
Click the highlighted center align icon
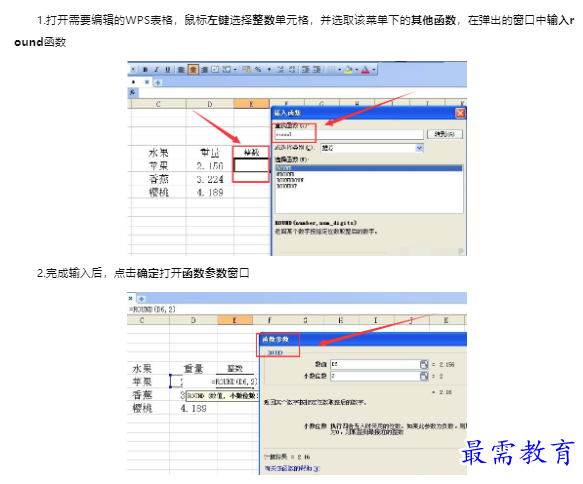(193, 70)
